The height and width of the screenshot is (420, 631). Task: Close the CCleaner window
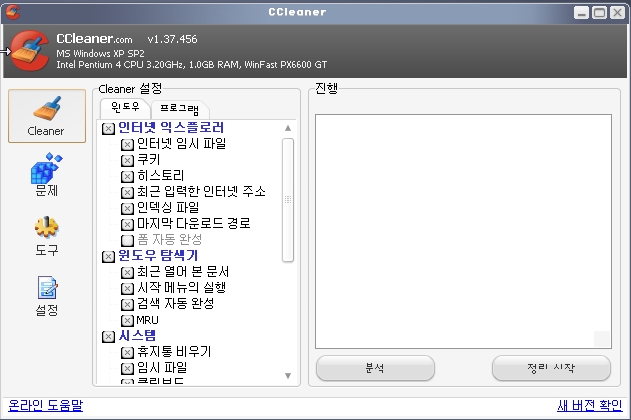[x=617, y=12]
